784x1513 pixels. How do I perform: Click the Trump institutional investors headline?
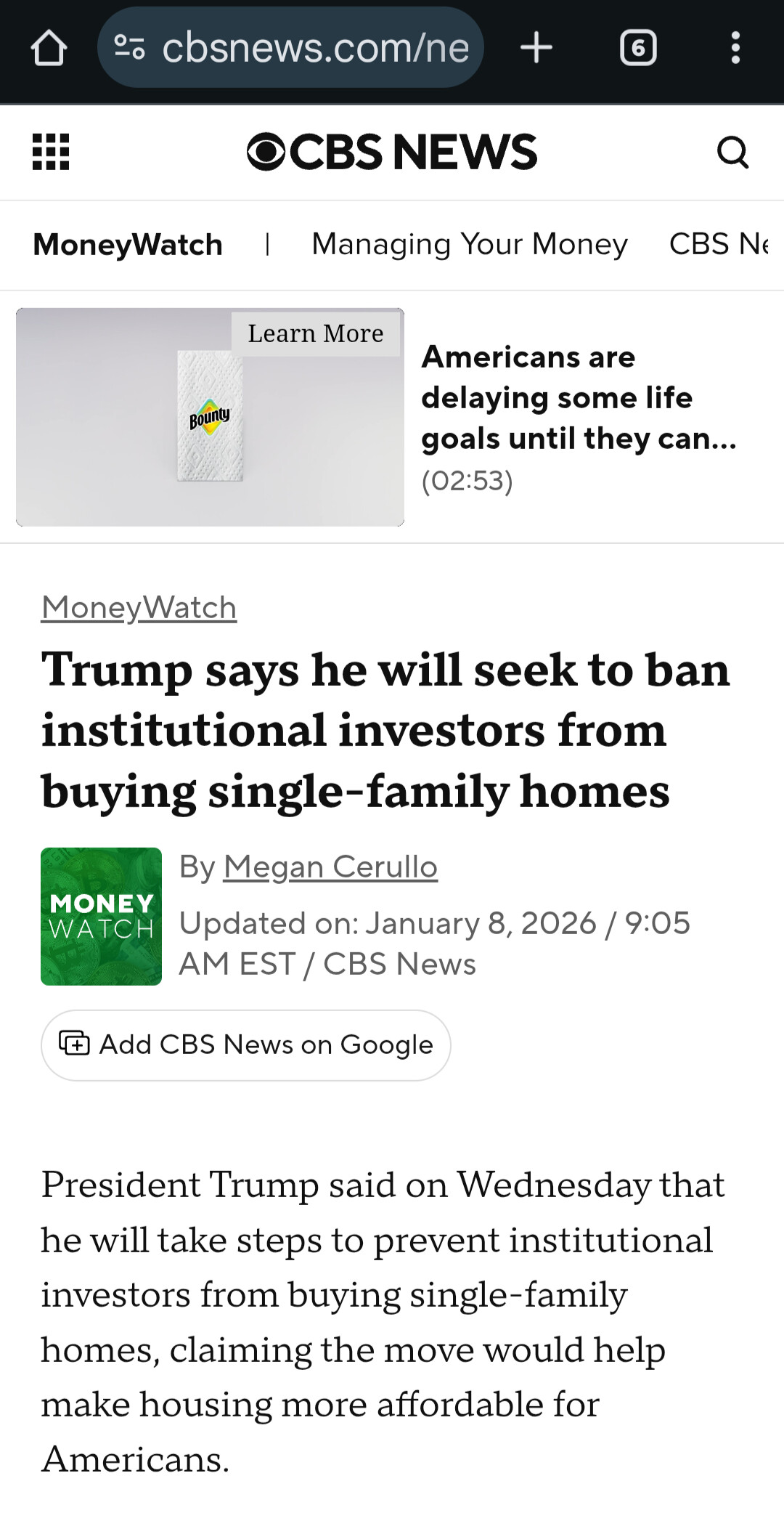385,729
